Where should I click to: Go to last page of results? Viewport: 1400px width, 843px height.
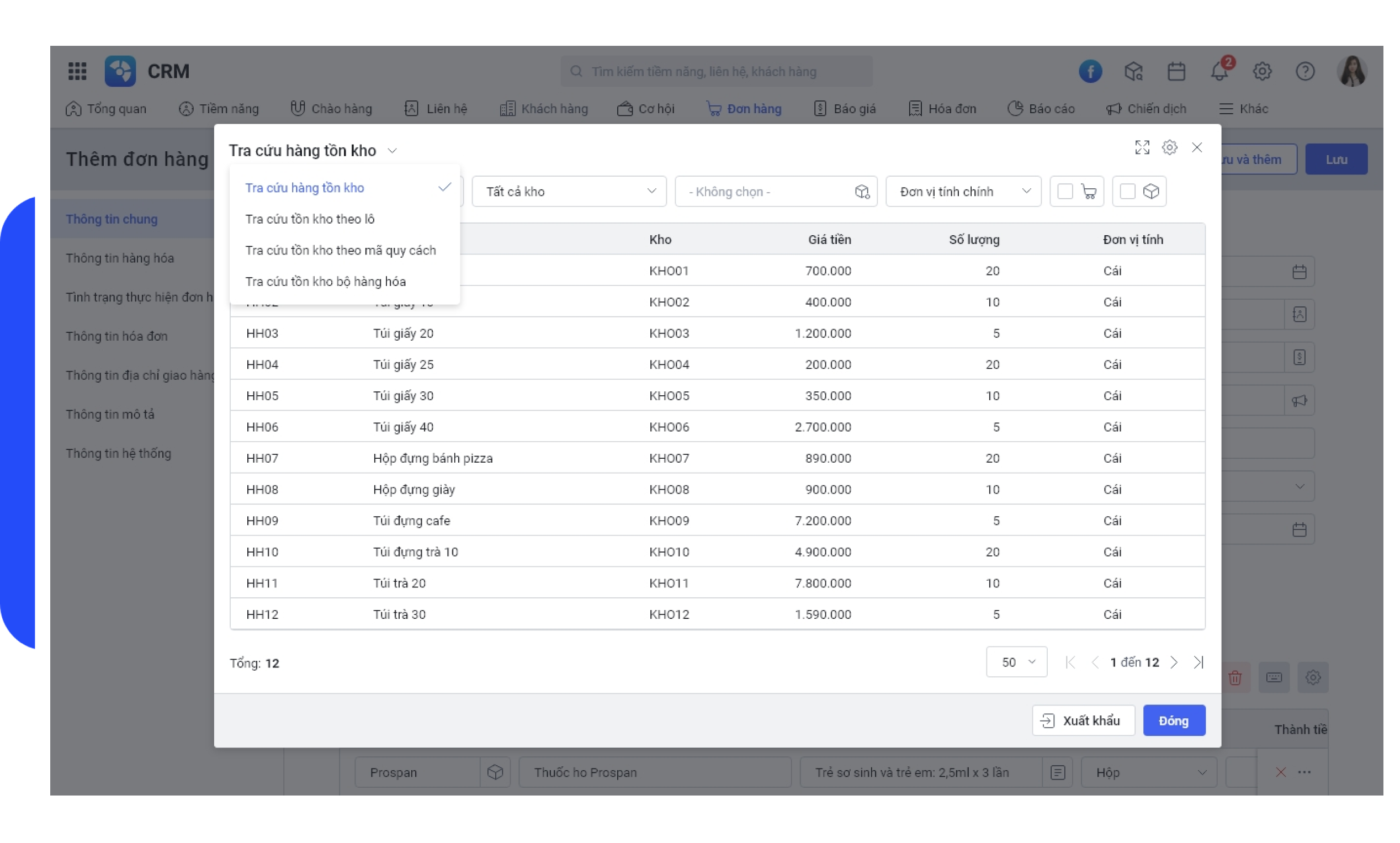[1198, 662]
